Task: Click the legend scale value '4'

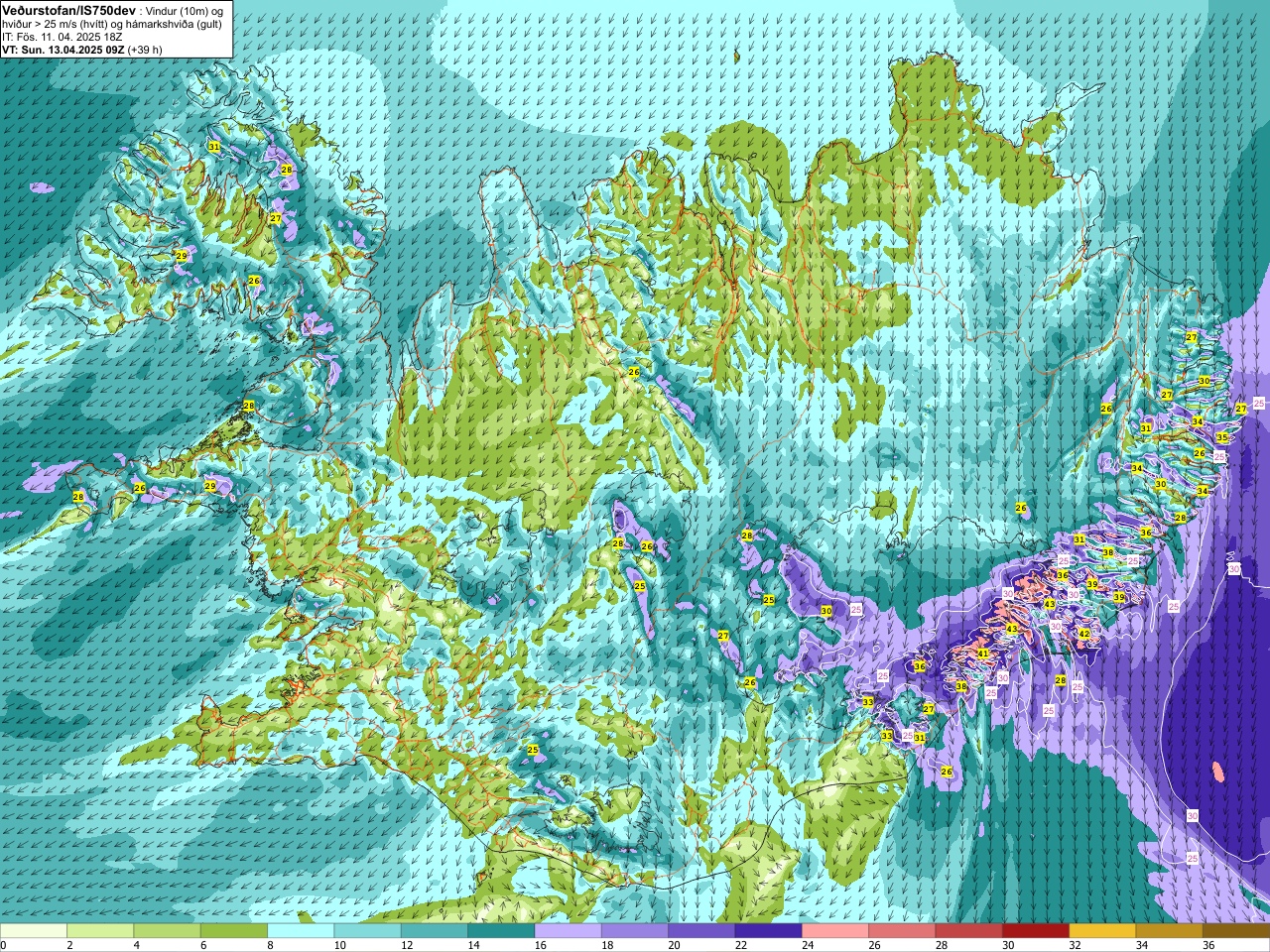Action: (136, 945)
